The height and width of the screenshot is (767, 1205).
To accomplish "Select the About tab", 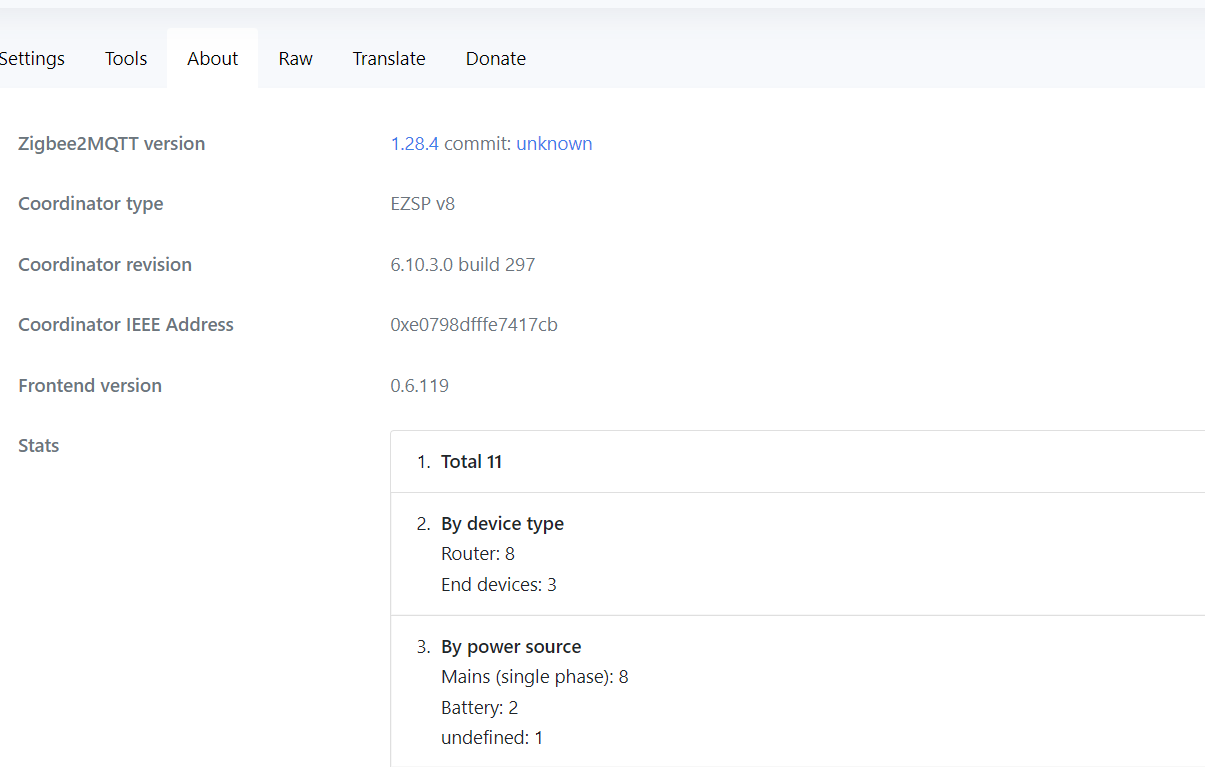I will (212, 58).
